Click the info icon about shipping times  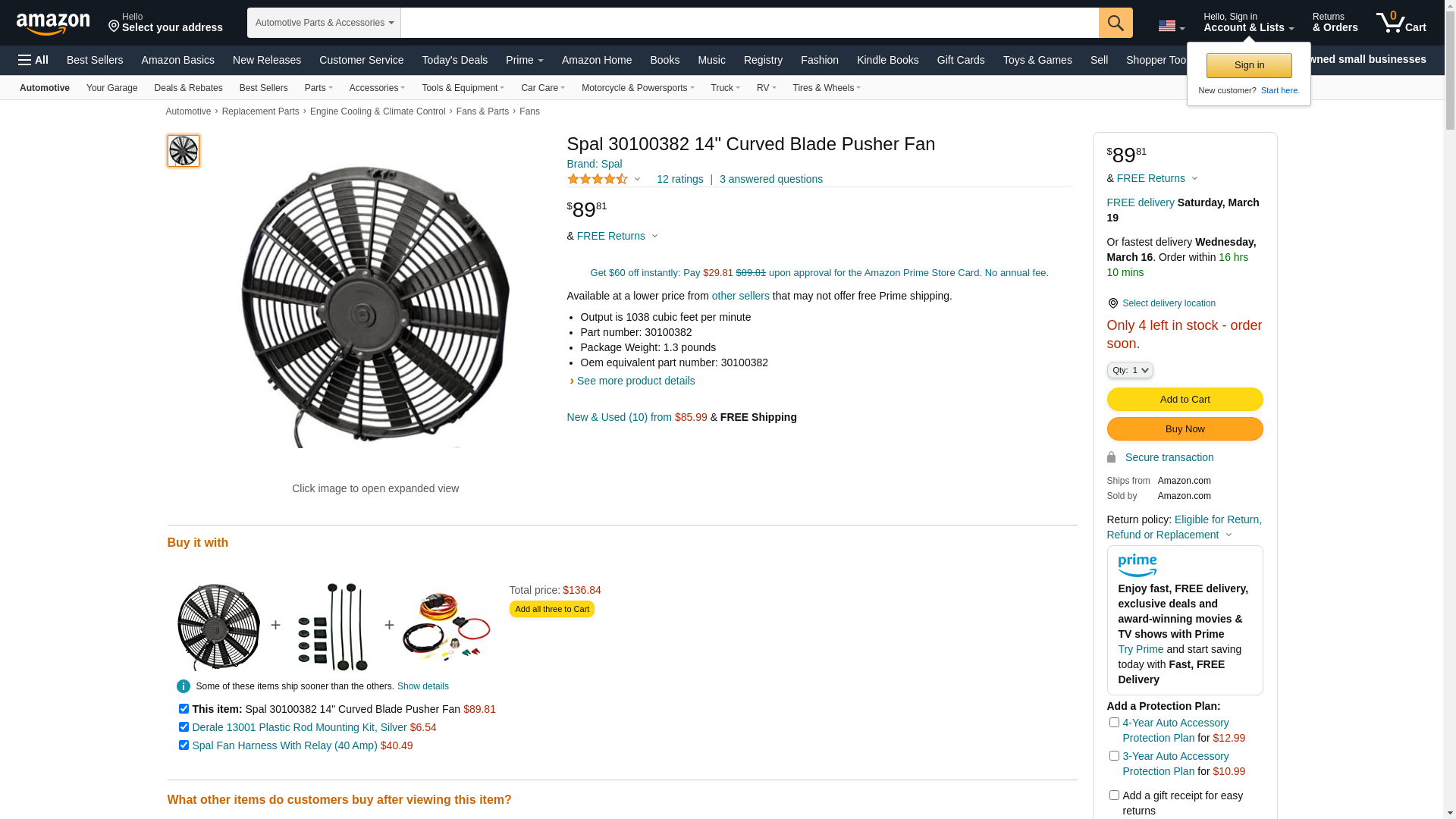click(x=184, y=686)
